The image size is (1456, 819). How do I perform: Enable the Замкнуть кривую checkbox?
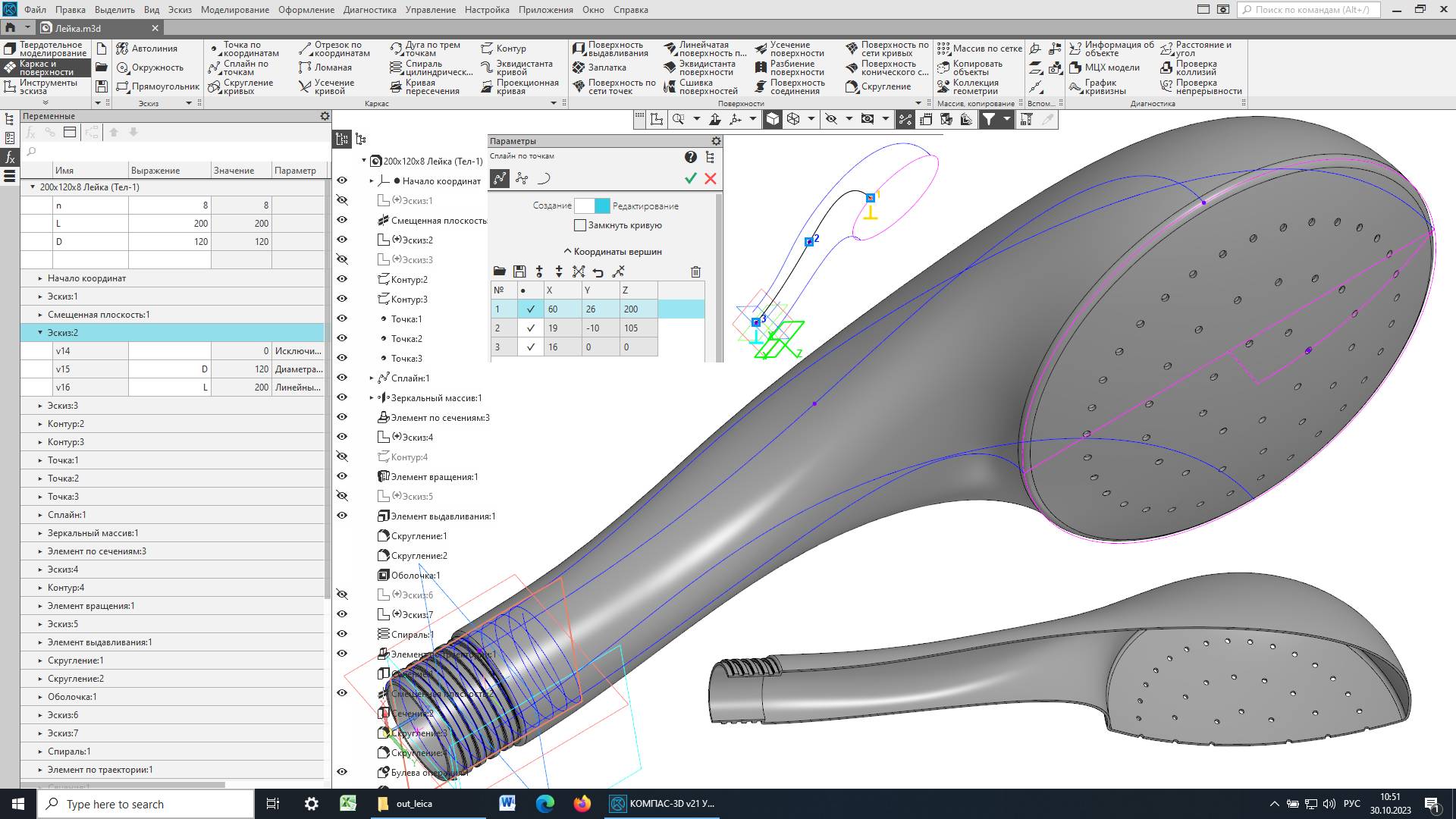pos(580,225)
